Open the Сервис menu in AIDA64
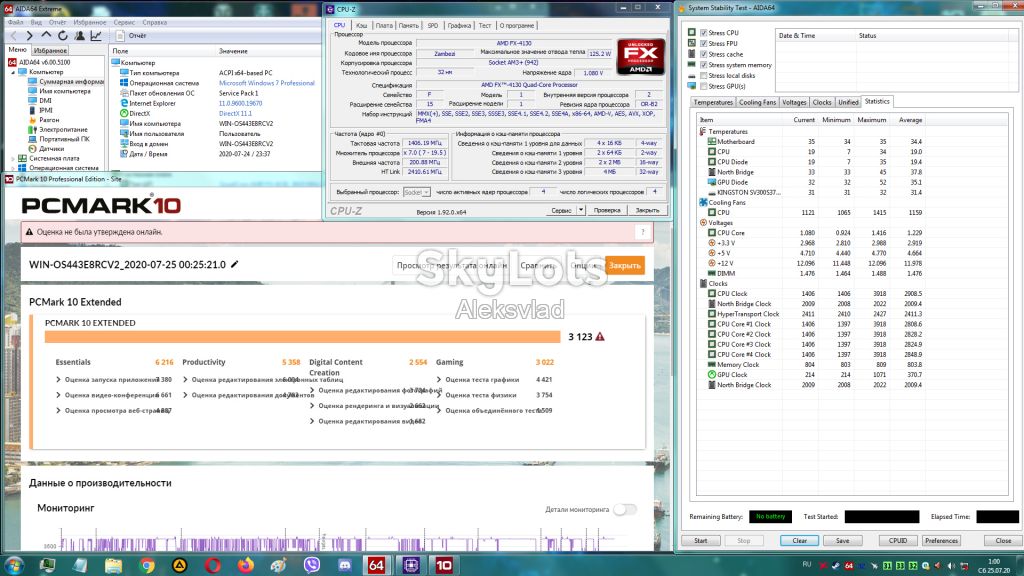Image resolution: width=1024 pixels, height=576 pixels. tap(124, 22)
